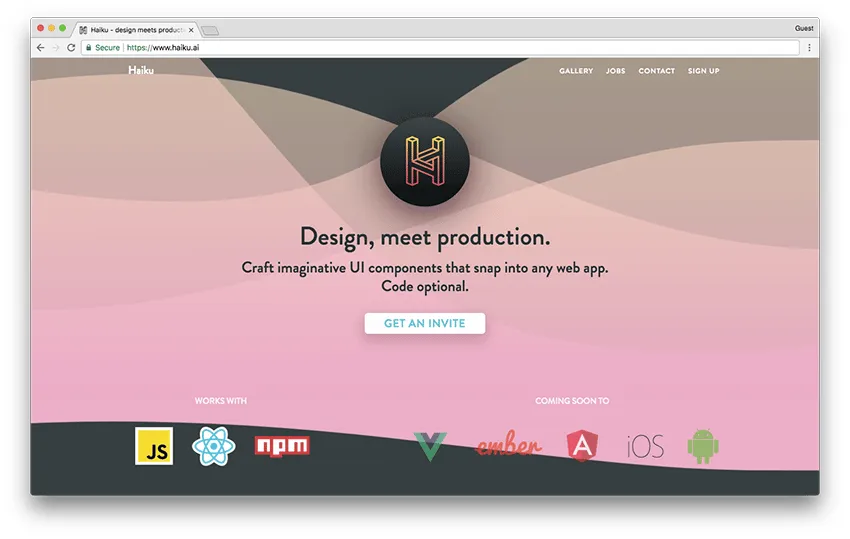Click the green Android robot icon
Image resolution: width=850 pixels, height=539 pixels.
703,446
